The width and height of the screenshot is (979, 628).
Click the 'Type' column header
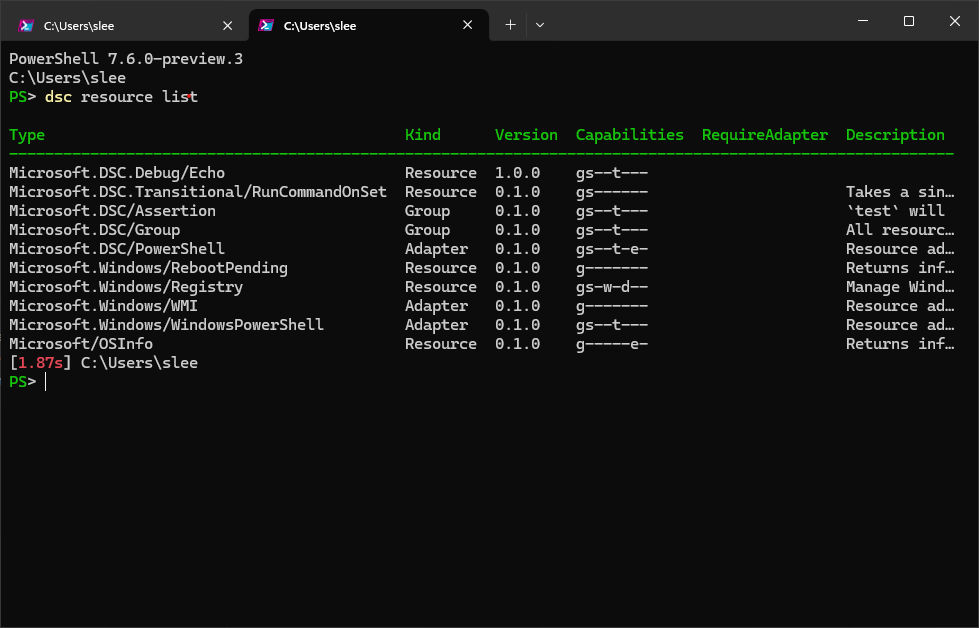pos(27,135)
